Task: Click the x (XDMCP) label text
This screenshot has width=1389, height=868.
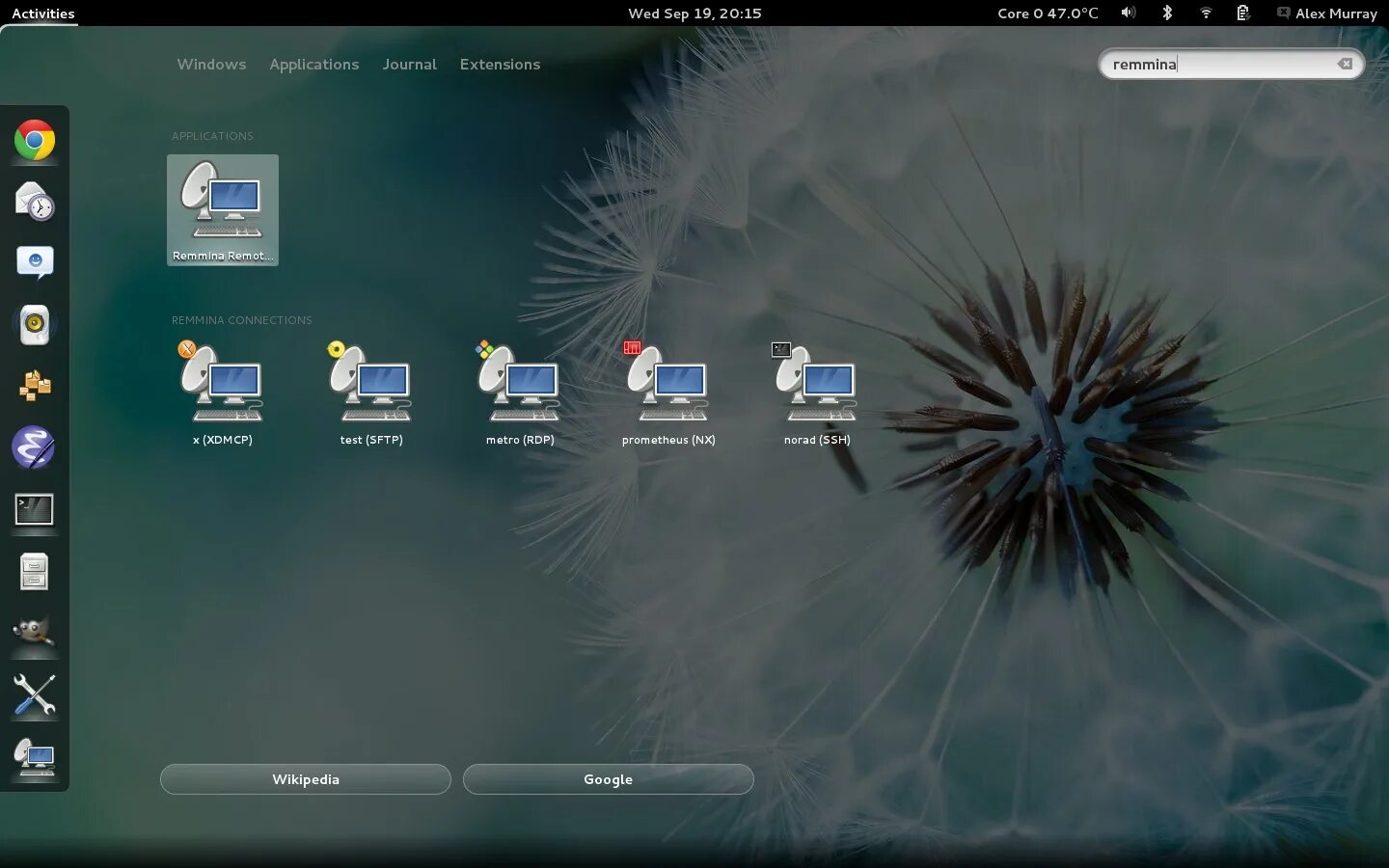Action: coord(222,440)
